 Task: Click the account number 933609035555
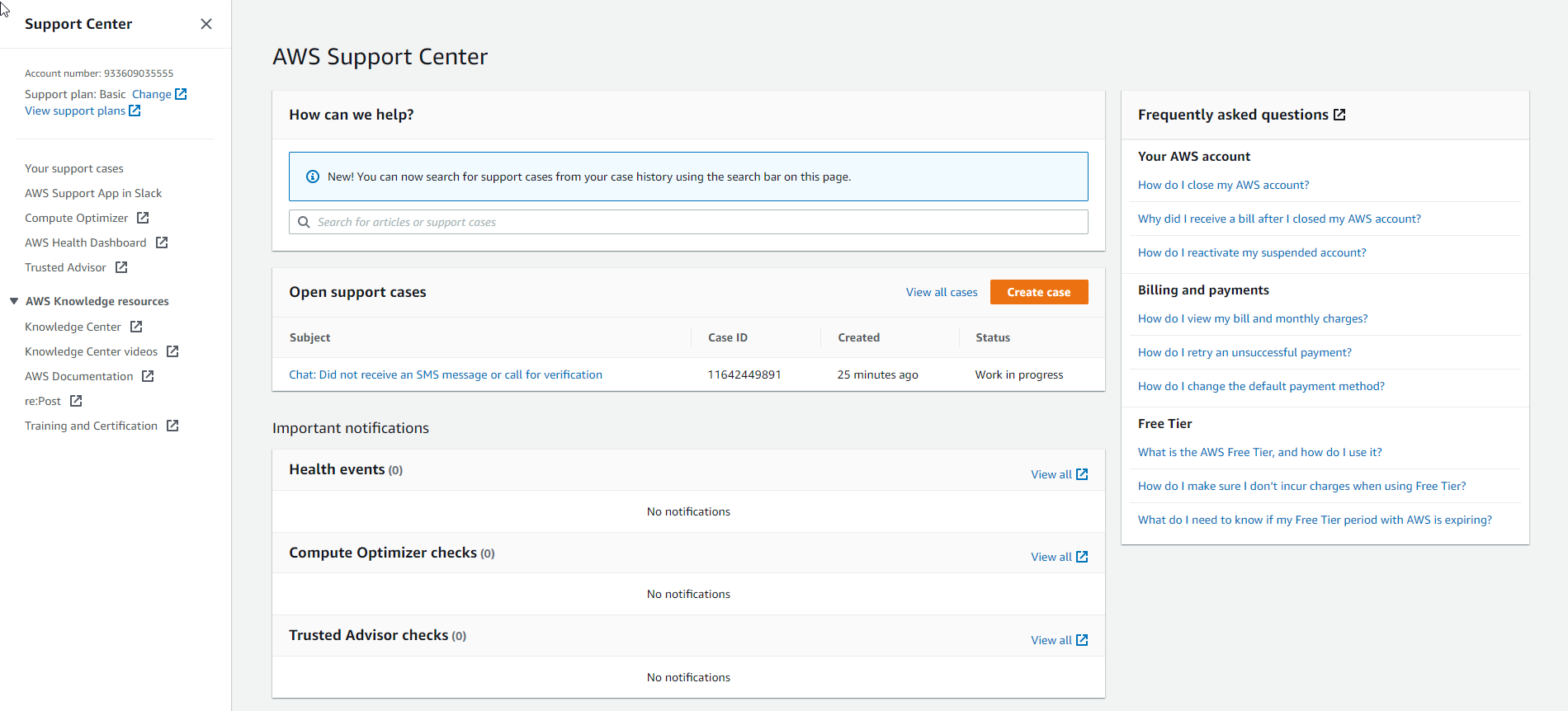click(x=139, y=73)
